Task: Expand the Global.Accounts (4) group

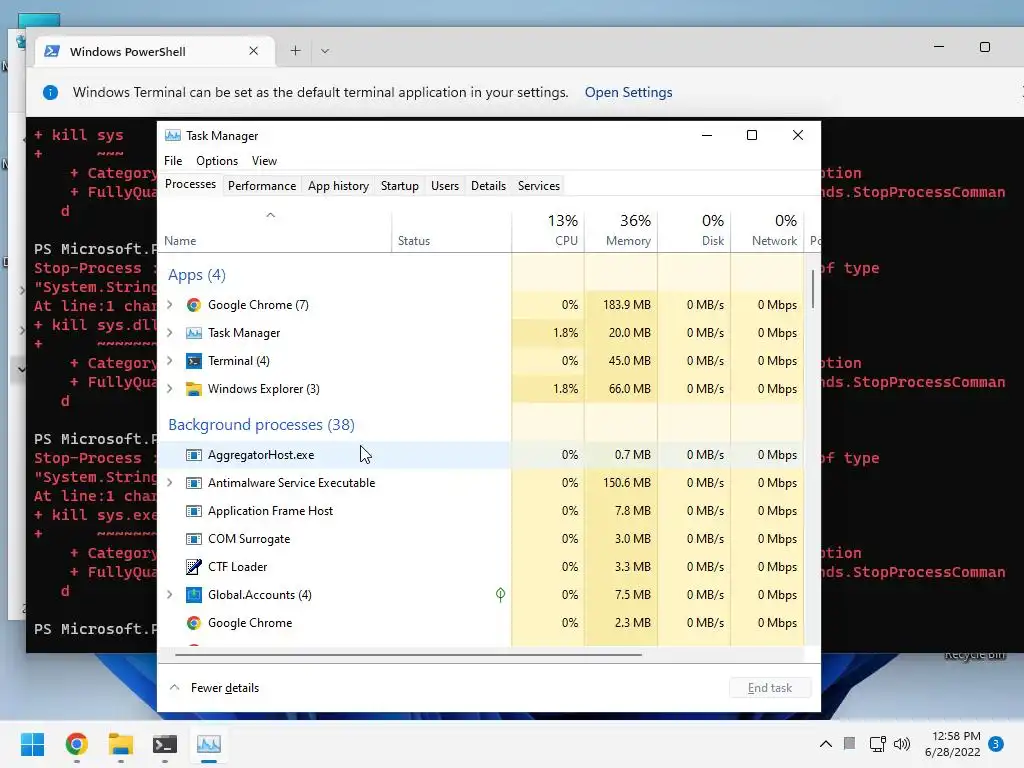Action: (x=170, y=595)
